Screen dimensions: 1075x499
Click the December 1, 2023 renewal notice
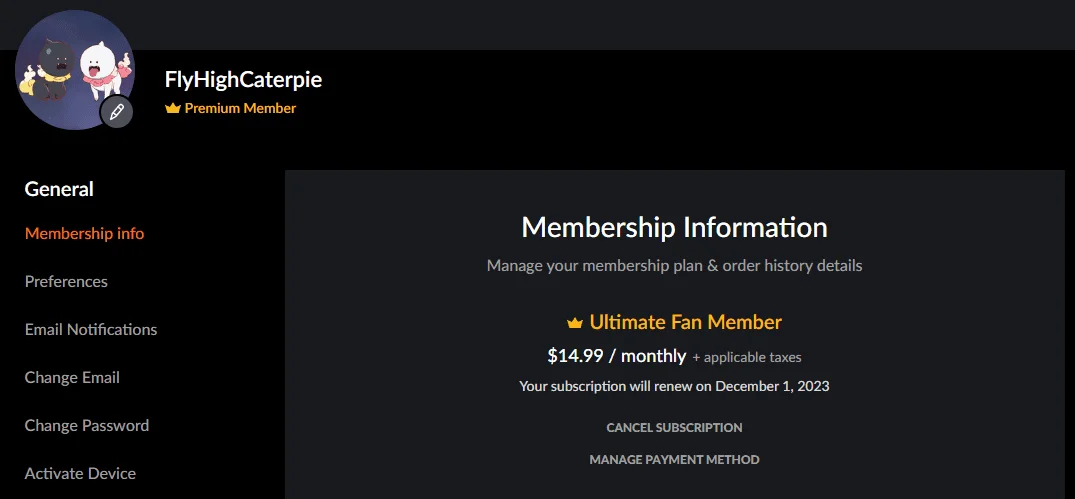tap(674, 387)
